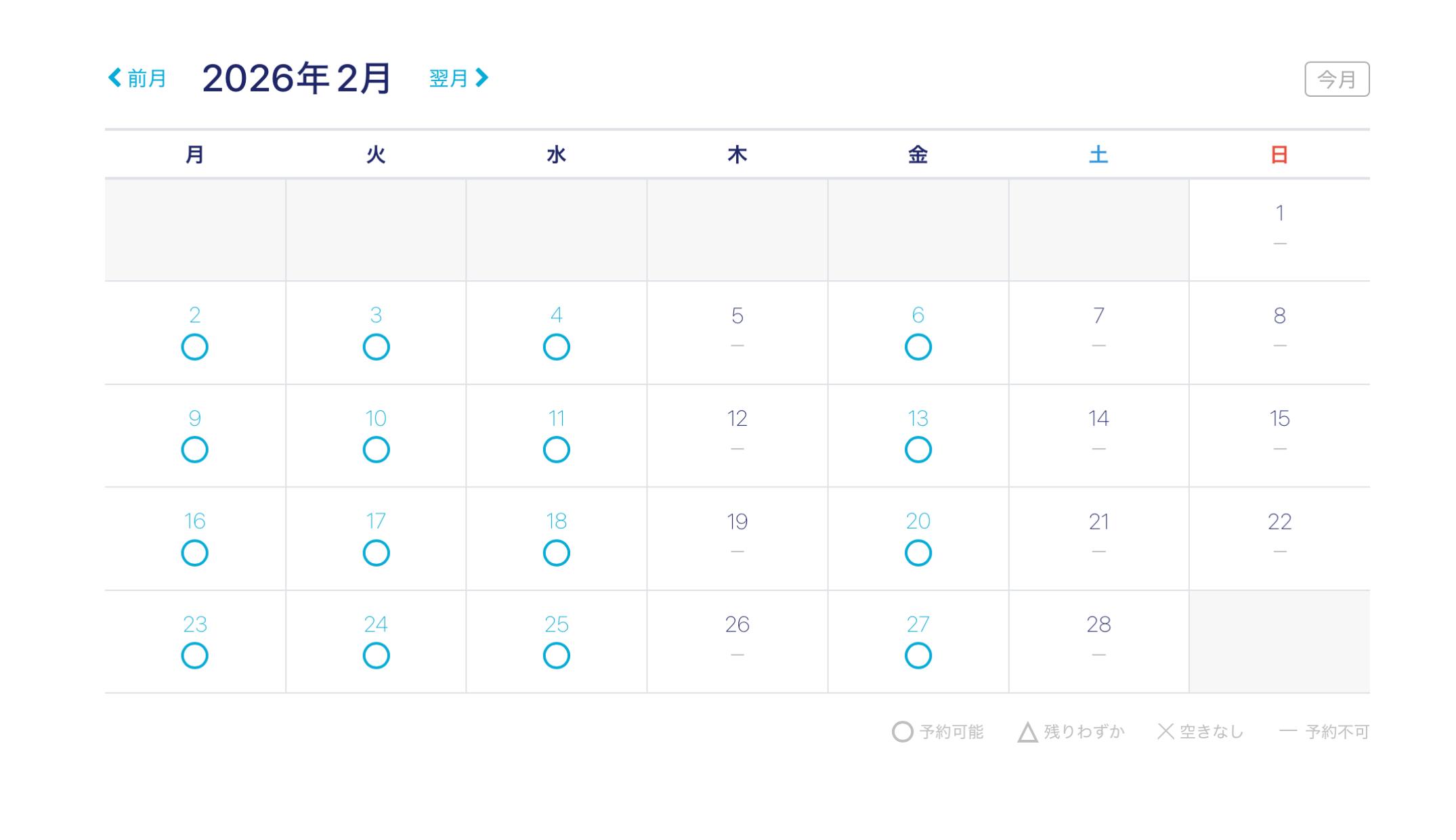Select the 日 Sunday column header
Viewport: 1456px width, 840px height.
click(x=1279, y=154)
